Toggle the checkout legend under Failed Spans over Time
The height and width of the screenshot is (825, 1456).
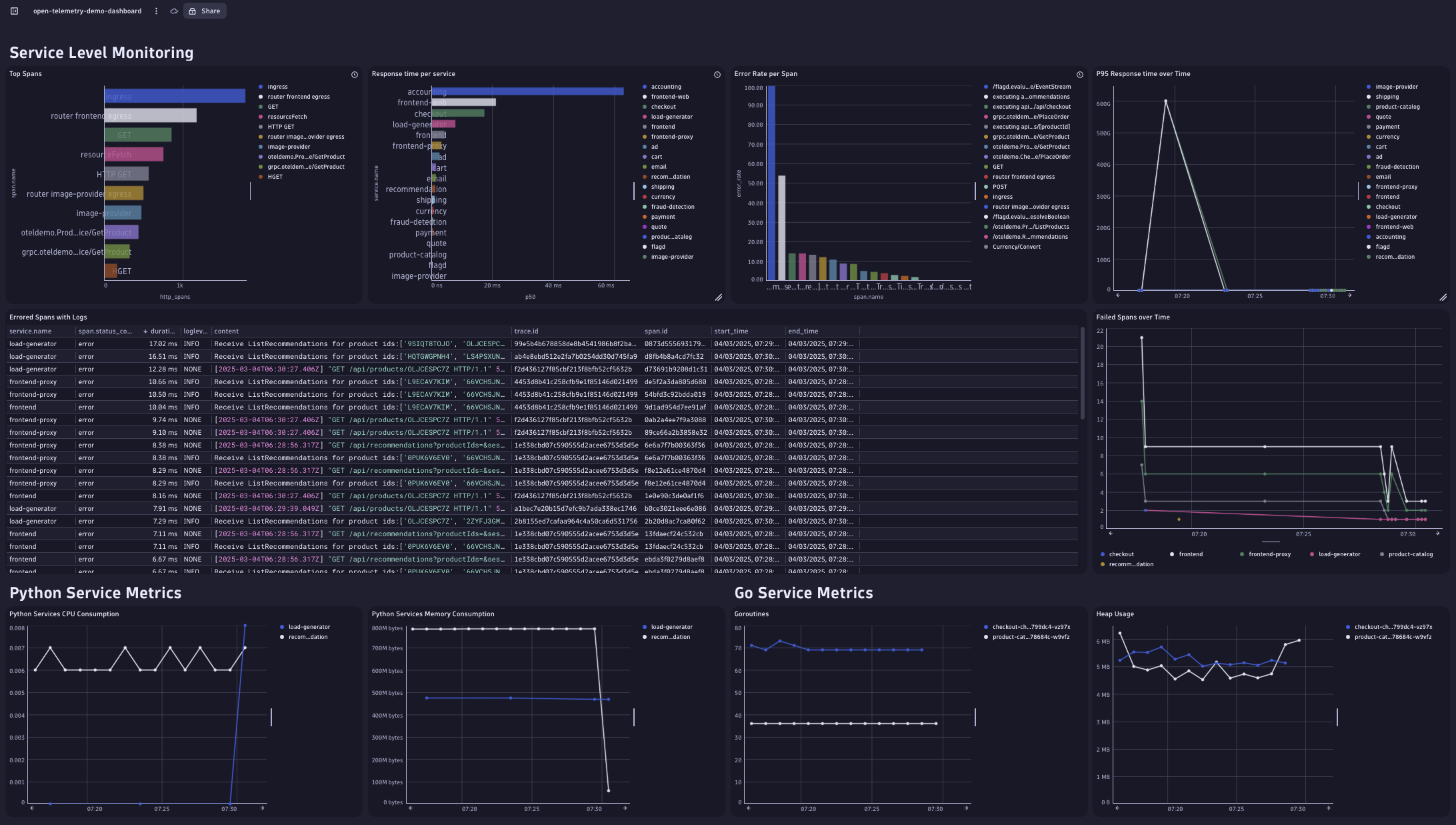[x=1123, y=554]
